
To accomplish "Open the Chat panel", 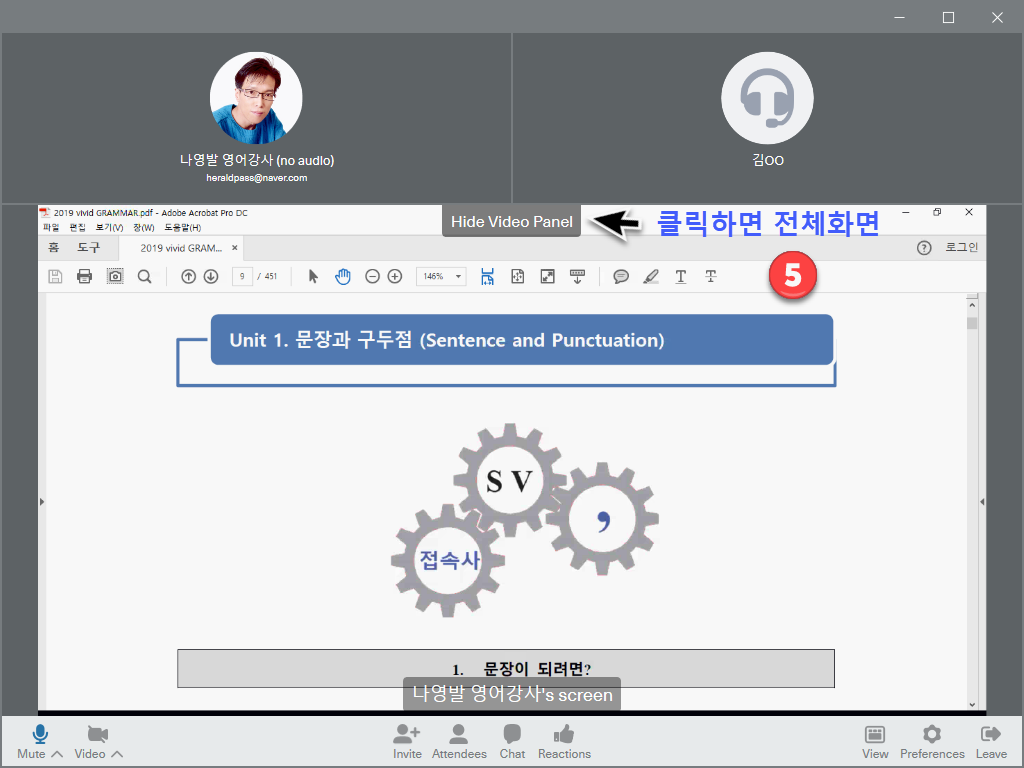I will (x=512, y=735).
